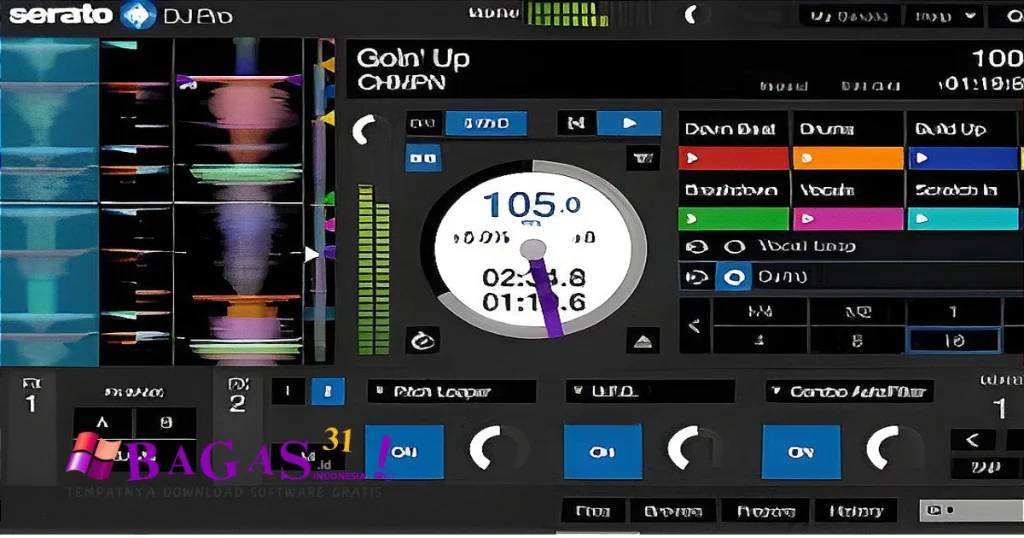The height and width of the screenshot is (538, 1024).
Task: Select the "Goin' Up" track title
Action: point(413,59)
